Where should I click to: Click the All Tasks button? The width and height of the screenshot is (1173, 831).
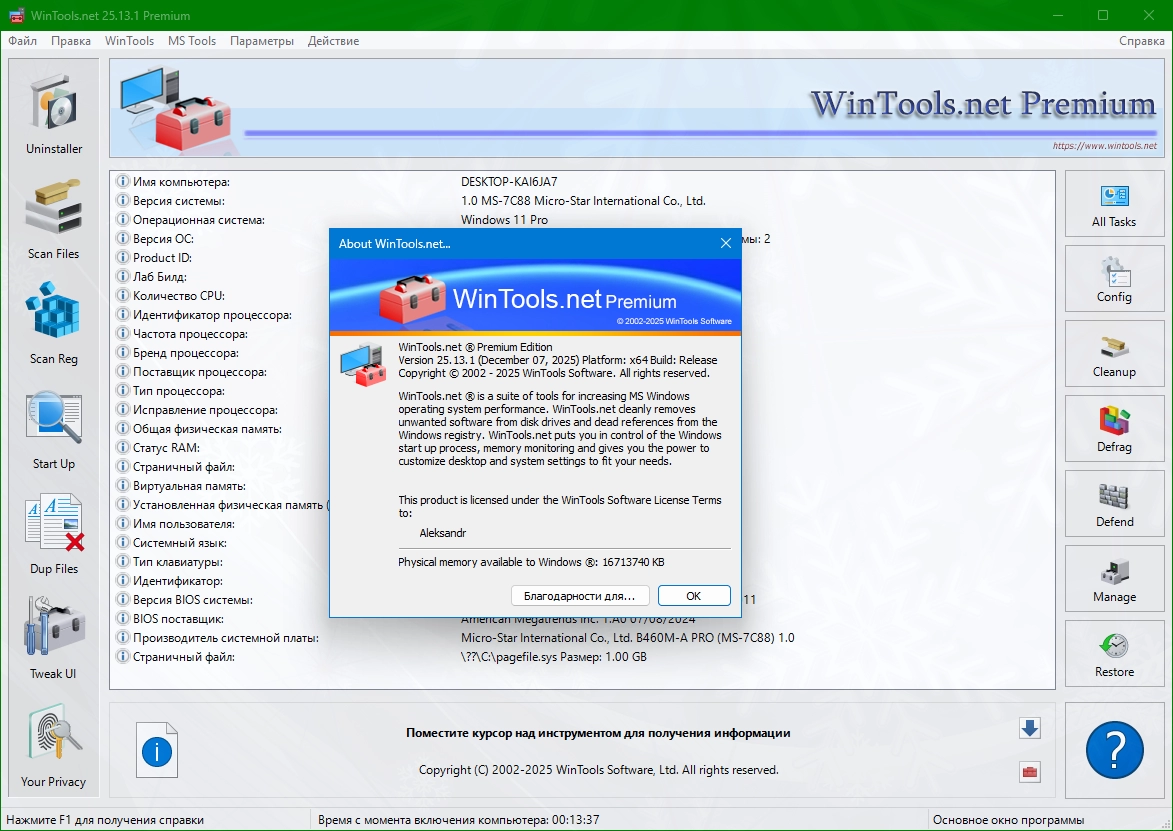click(x=1114, y=203)
